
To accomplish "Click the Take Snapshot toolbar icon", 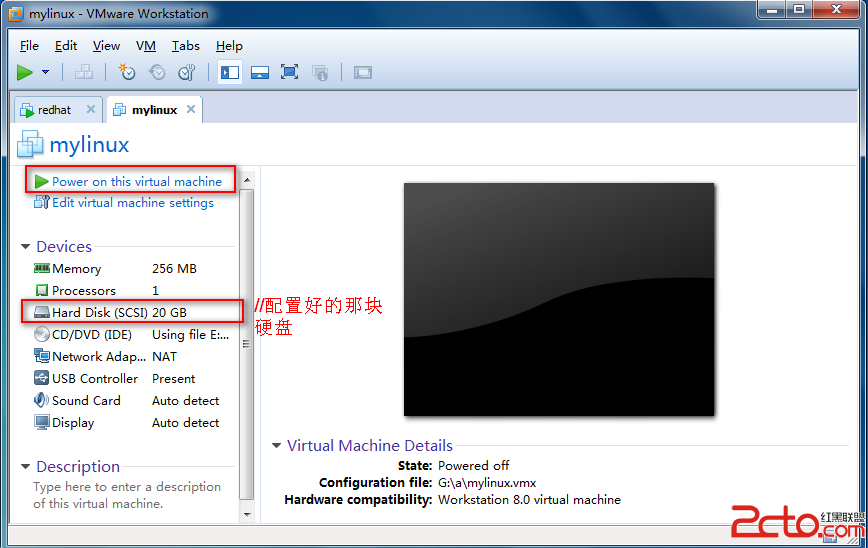I will pyautogui.click(x=127, y=73).
